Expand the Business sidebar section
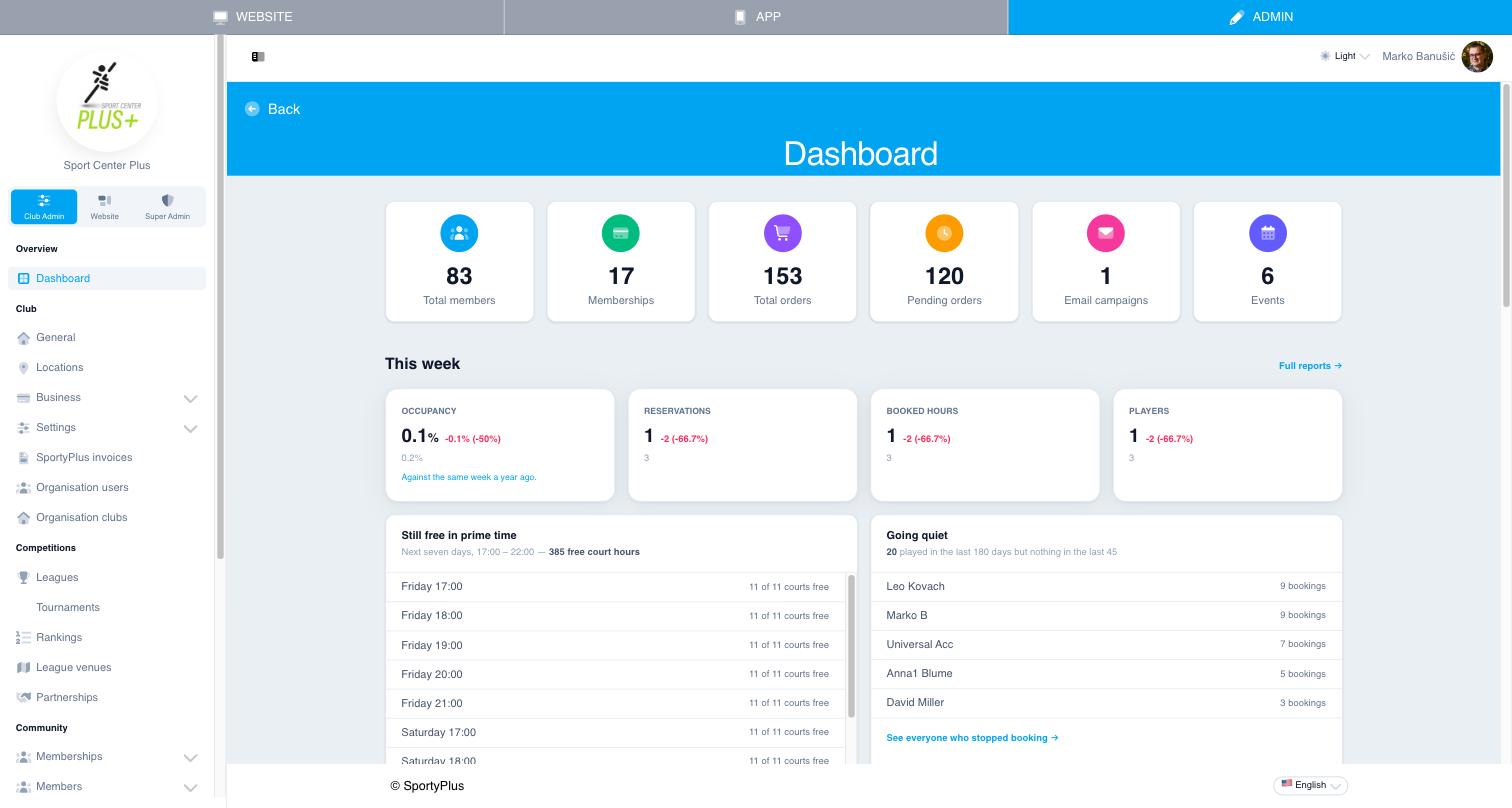Screen dimensions: 1512x808 point(107,398)
